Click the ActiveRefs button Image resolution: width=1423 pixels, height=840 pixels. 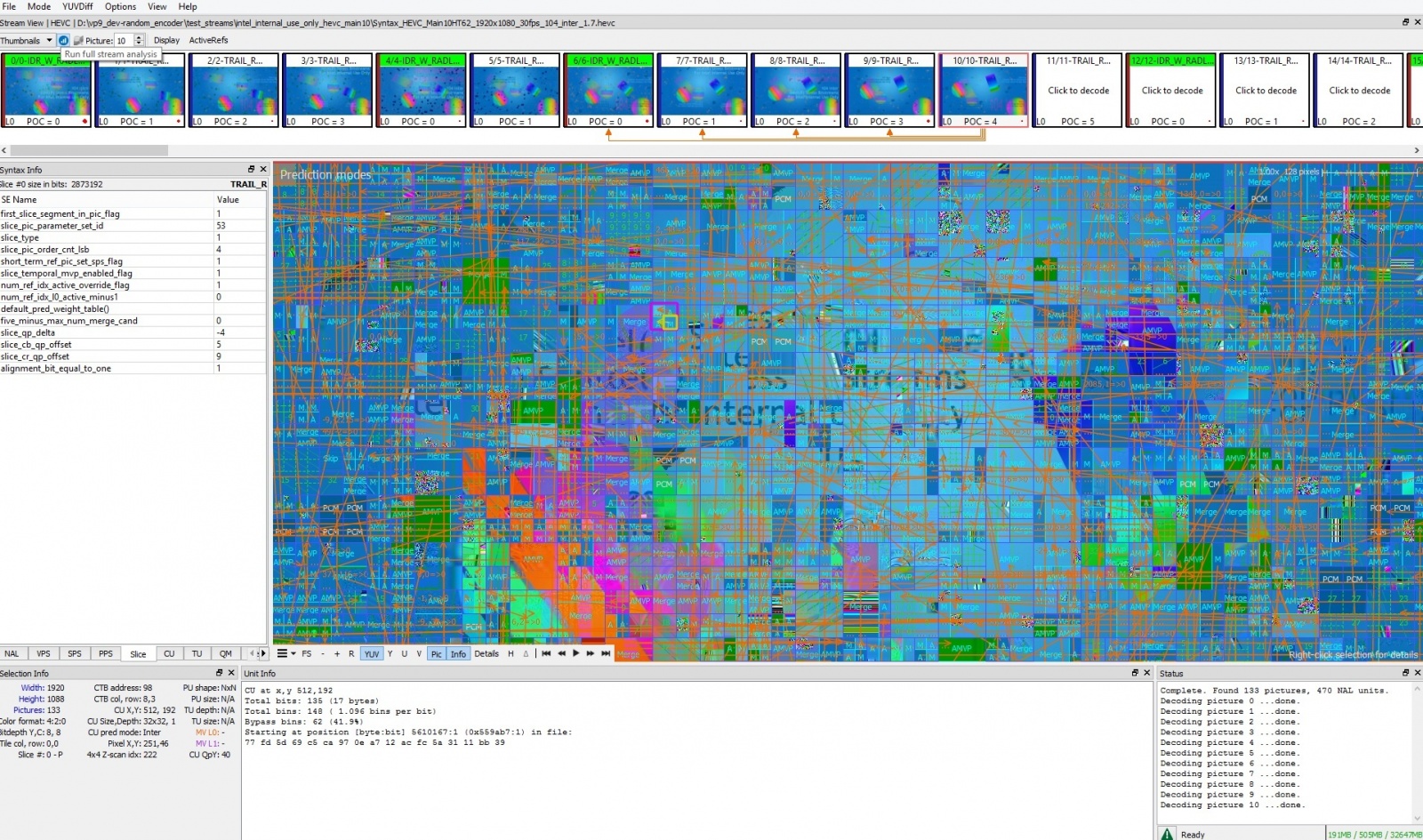pos(208,40)
